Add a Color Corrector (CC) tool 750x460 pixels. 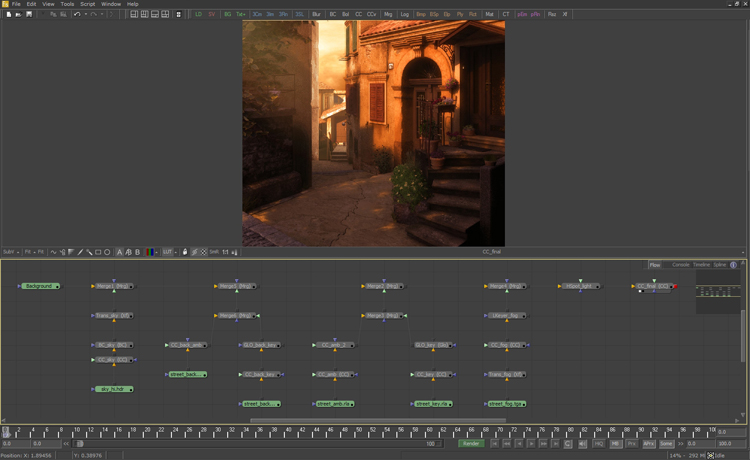tap(359, 15)
